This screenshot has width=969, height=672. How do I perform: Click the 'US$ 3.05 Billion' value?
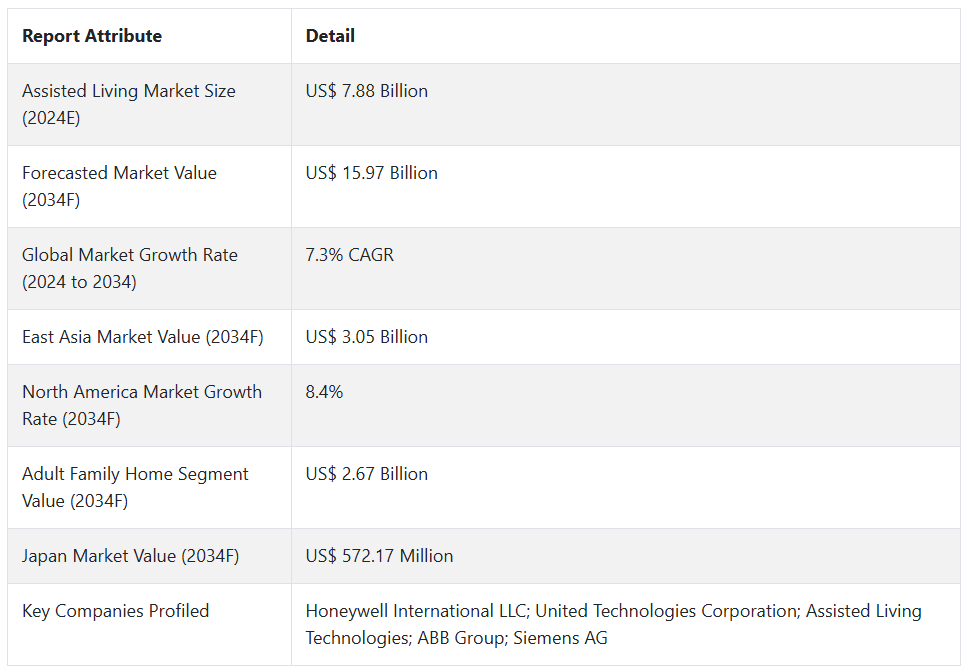367,337
